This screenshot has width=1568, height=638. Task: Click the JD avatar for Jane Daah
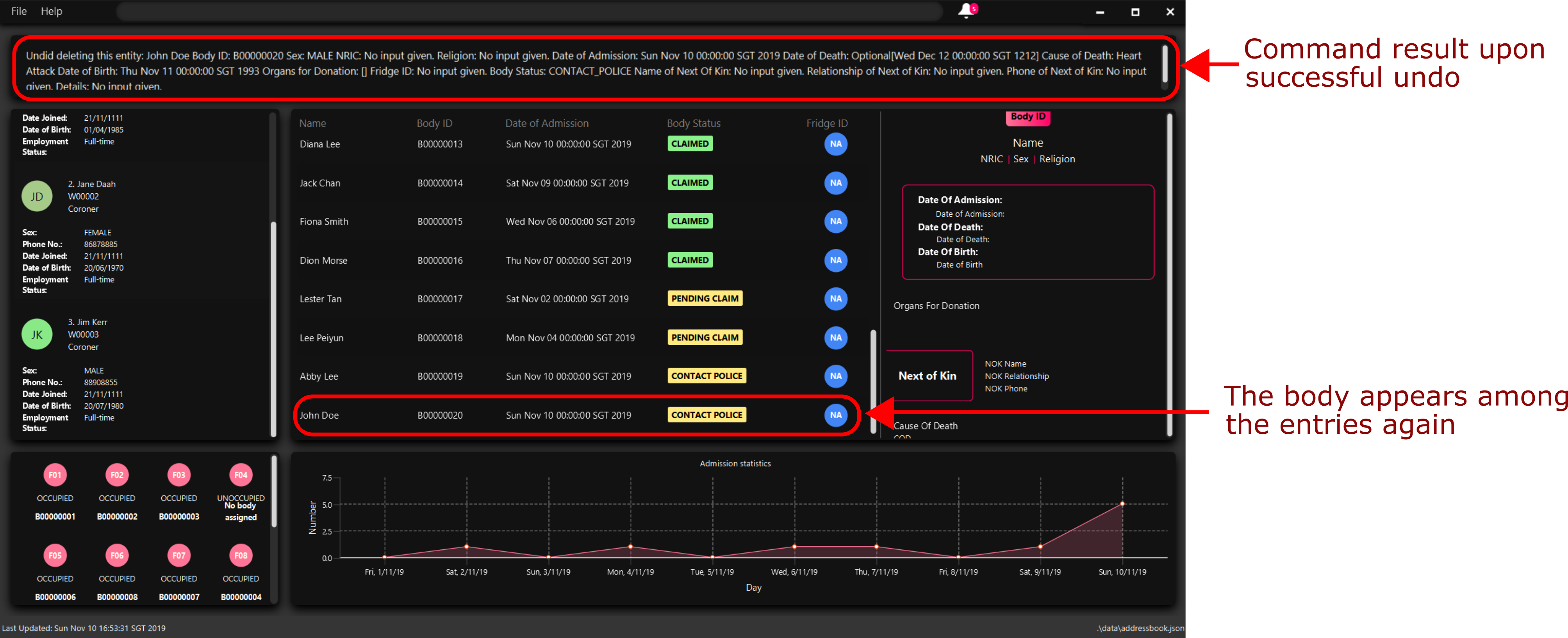[x=37, y=196]
